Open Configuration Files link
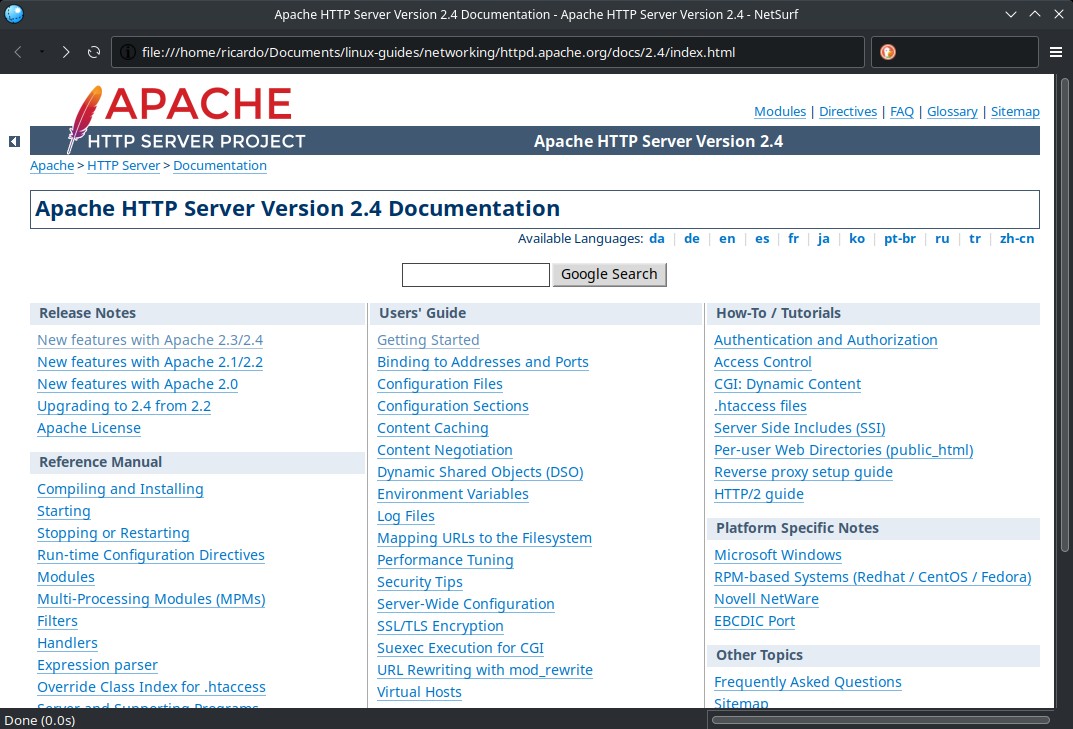1073x729 pixels. pyautogui.click(x=440, y=384)
